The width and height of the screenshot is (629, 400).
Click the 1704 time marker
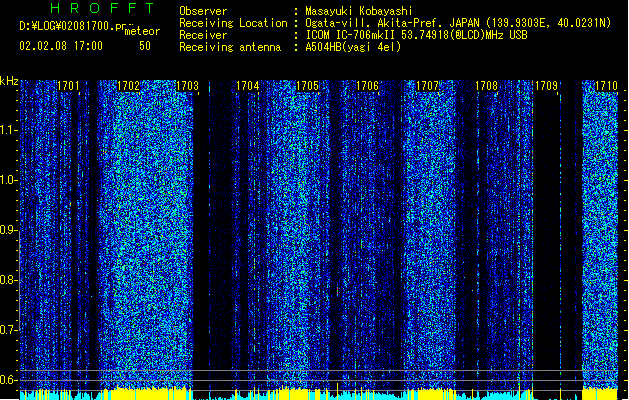pyautogui.click(x=248, y=86)
